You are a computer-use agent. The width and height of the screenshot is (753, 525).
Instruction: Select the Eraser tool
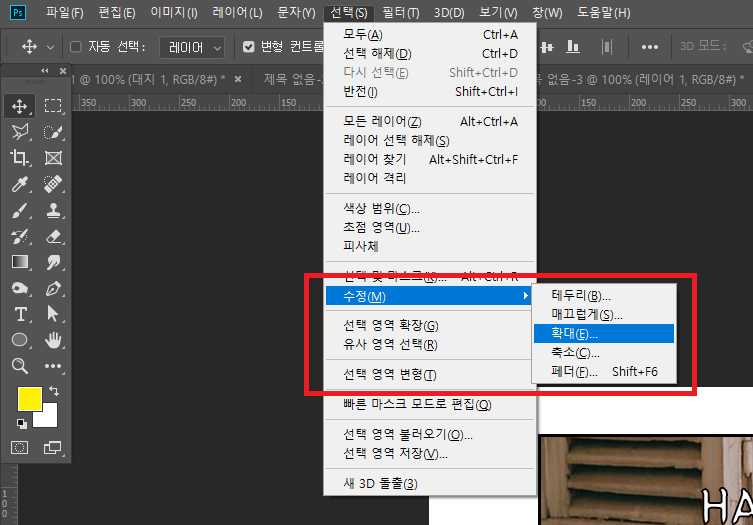tap(54, 236)
